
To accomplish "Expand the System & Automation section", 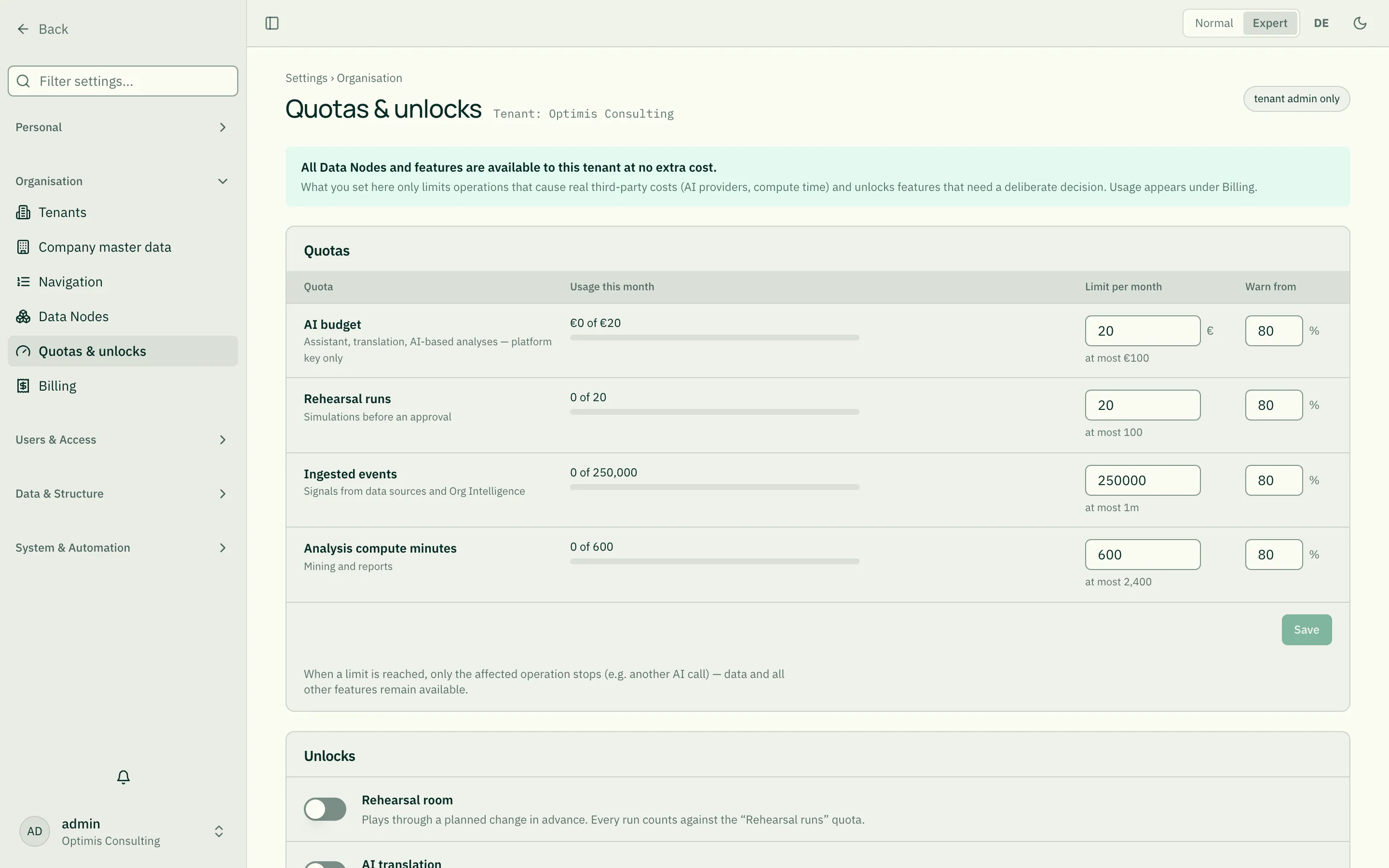I will (x=123, y=548).
